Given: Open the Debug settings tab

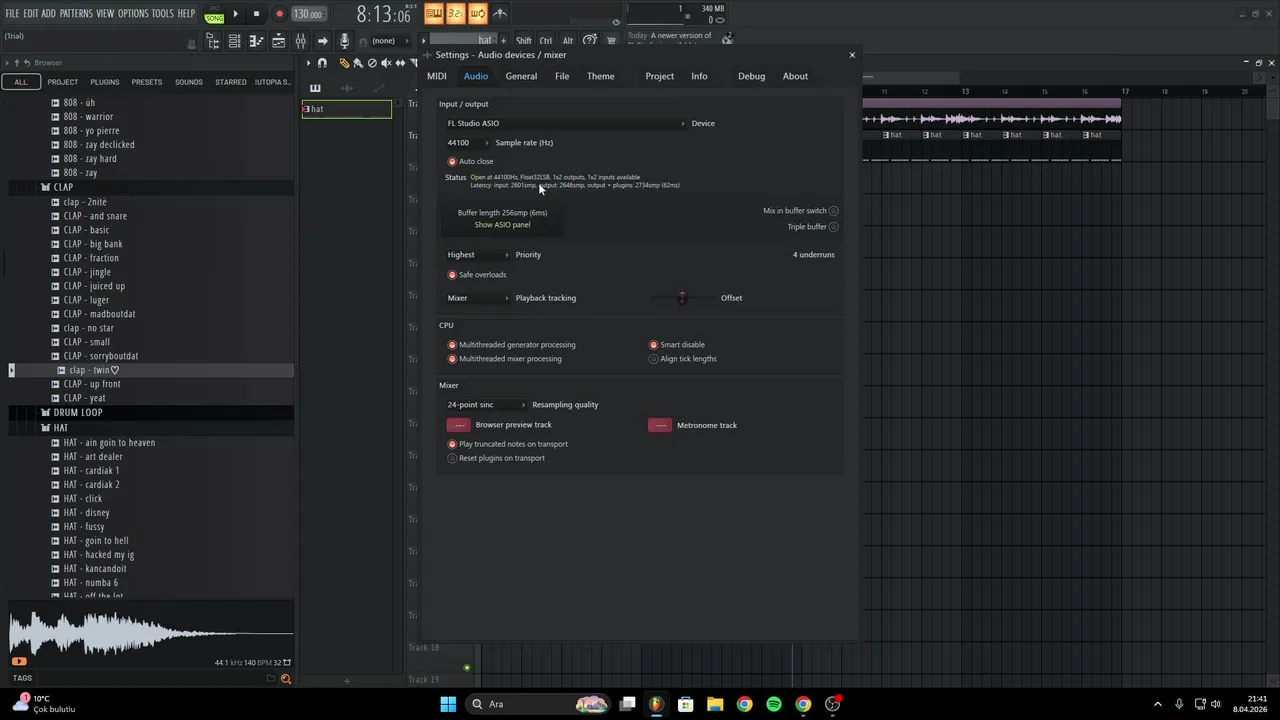Looking at the screenshot, I should point(751,76).
